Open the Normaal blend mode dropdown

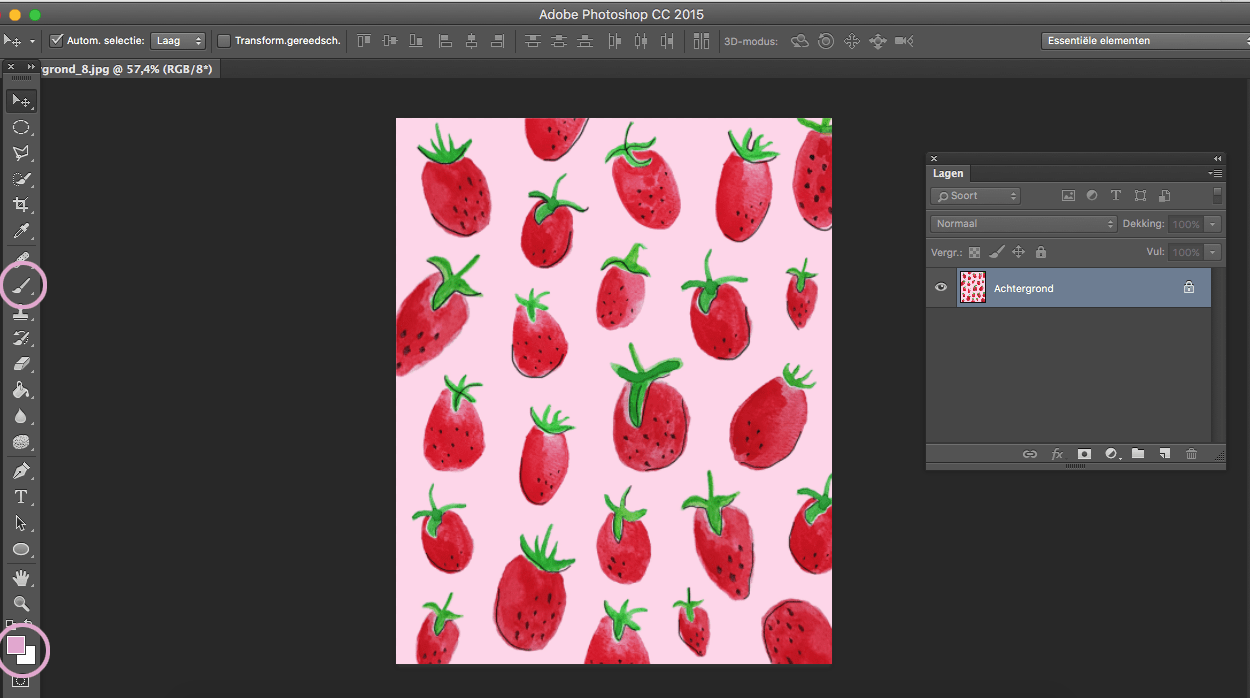1022,223
